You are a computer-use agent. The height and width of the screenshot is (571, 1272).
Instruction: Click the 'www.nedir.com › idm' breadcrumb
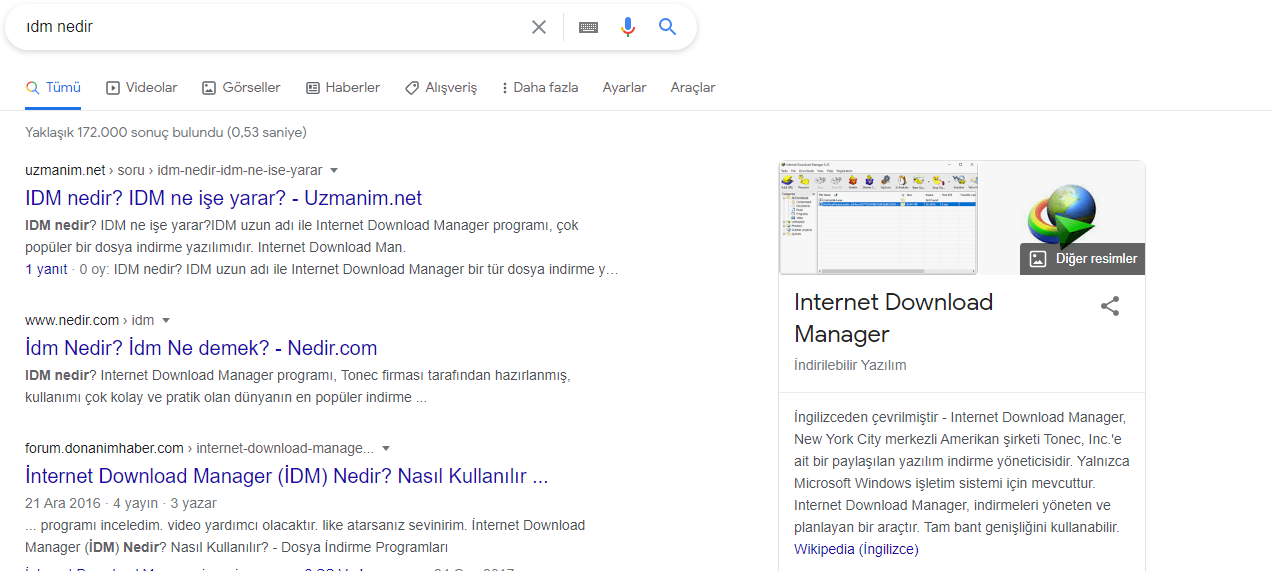click(x=90, y=320)
